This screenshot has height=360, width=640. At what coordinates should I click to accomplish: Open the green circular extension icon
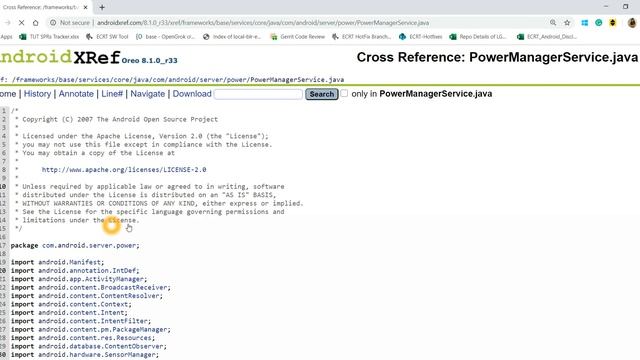point(598,23)
